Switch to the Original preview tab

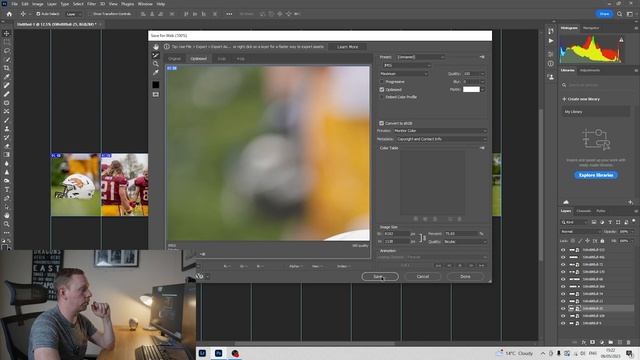(x=174, y=59)
